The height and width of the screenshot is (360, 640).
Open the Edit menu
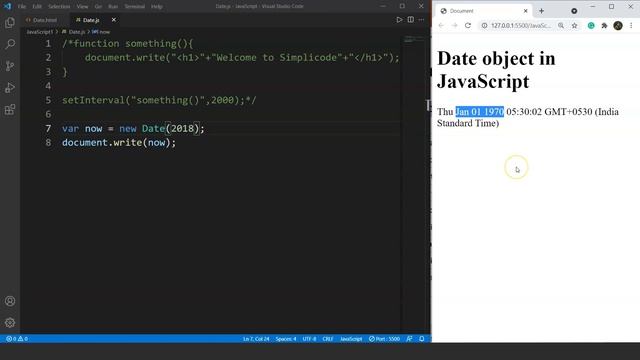(x=37, y=7)
